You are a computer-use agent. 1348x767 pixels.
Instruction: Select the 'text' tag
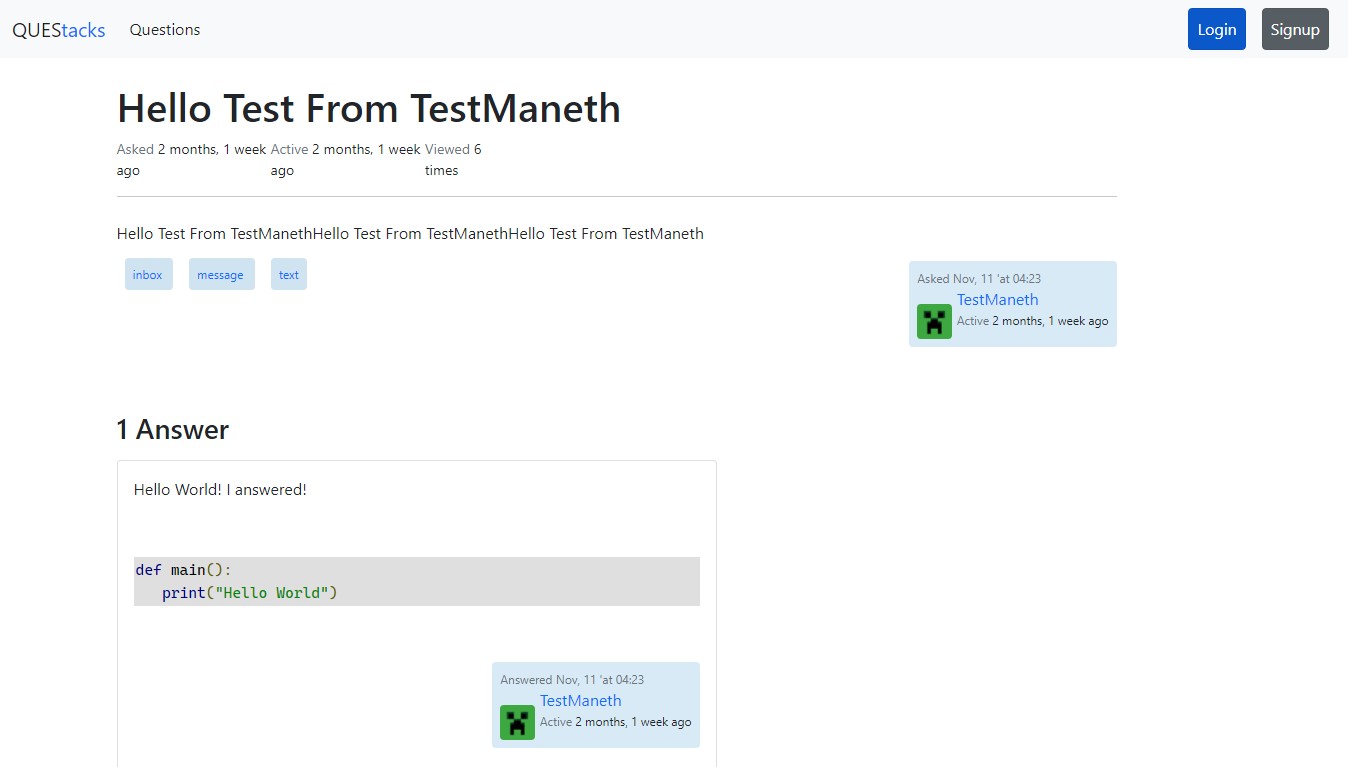pos(289,275)
